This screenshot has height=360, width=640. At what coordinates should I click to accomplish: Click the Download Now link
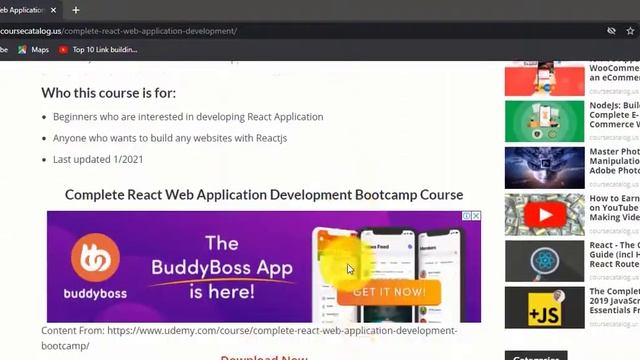264,358
